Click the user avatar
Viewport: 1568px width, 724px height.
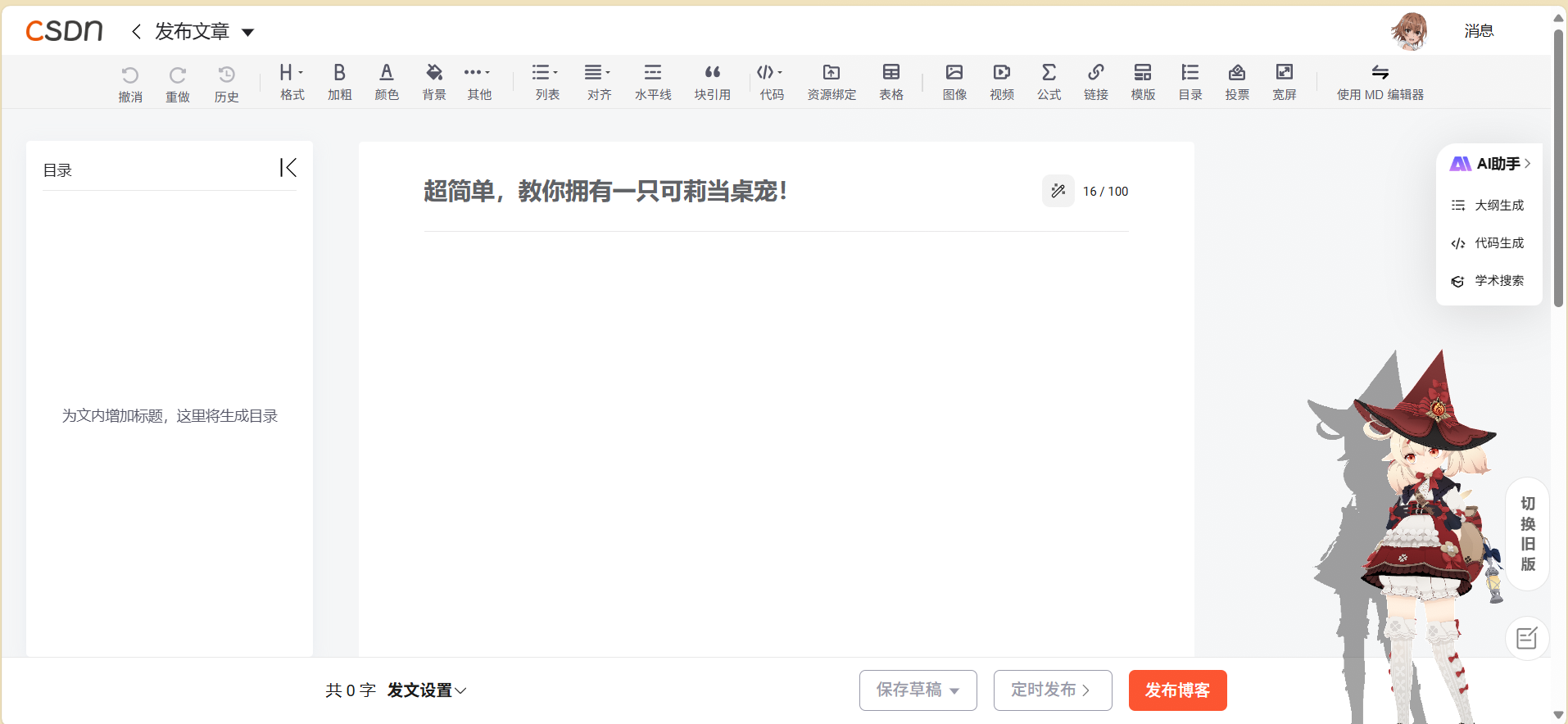(1409, 31)
